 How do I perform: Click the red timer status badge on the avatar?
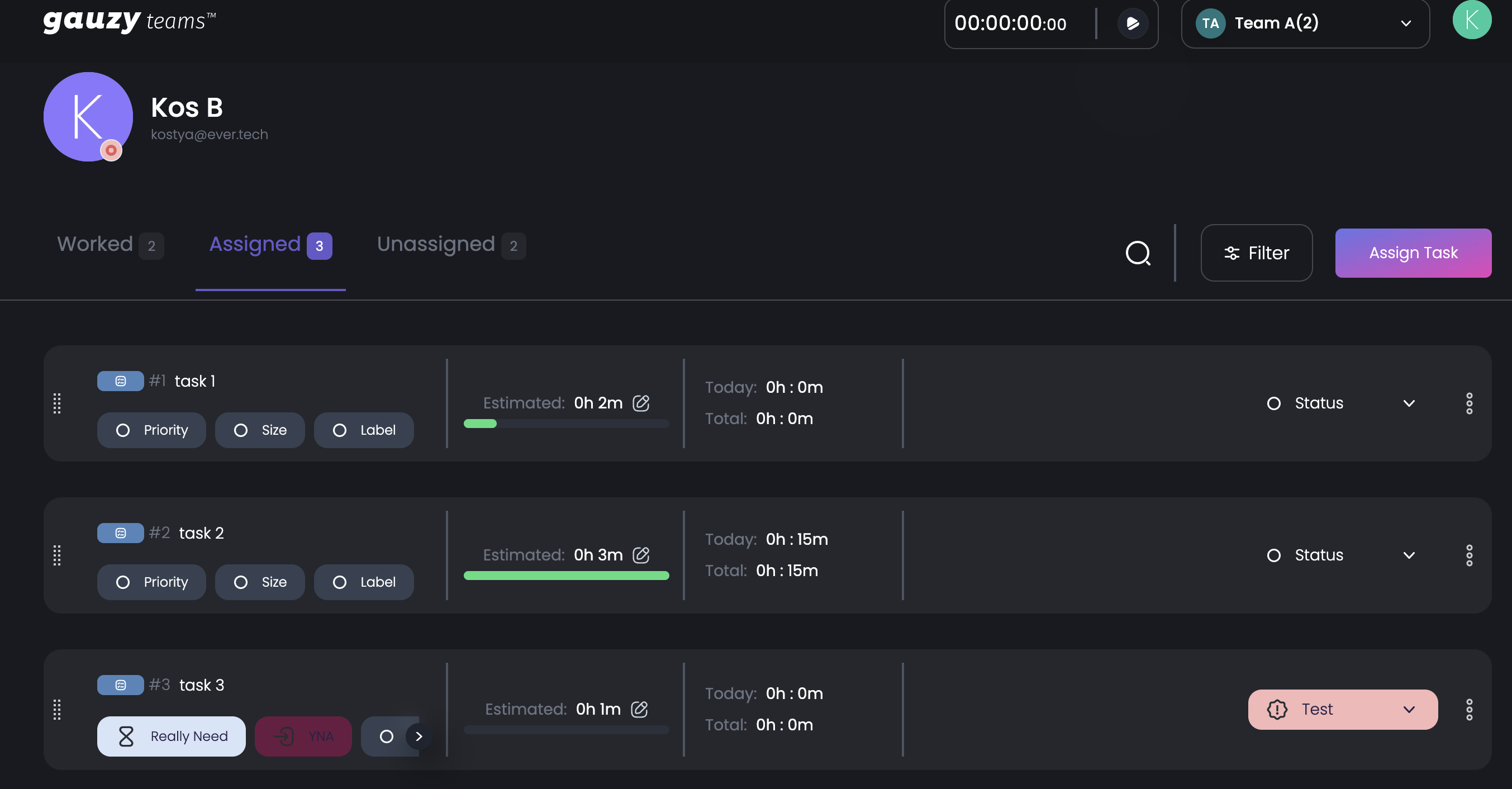coord(111,150)
